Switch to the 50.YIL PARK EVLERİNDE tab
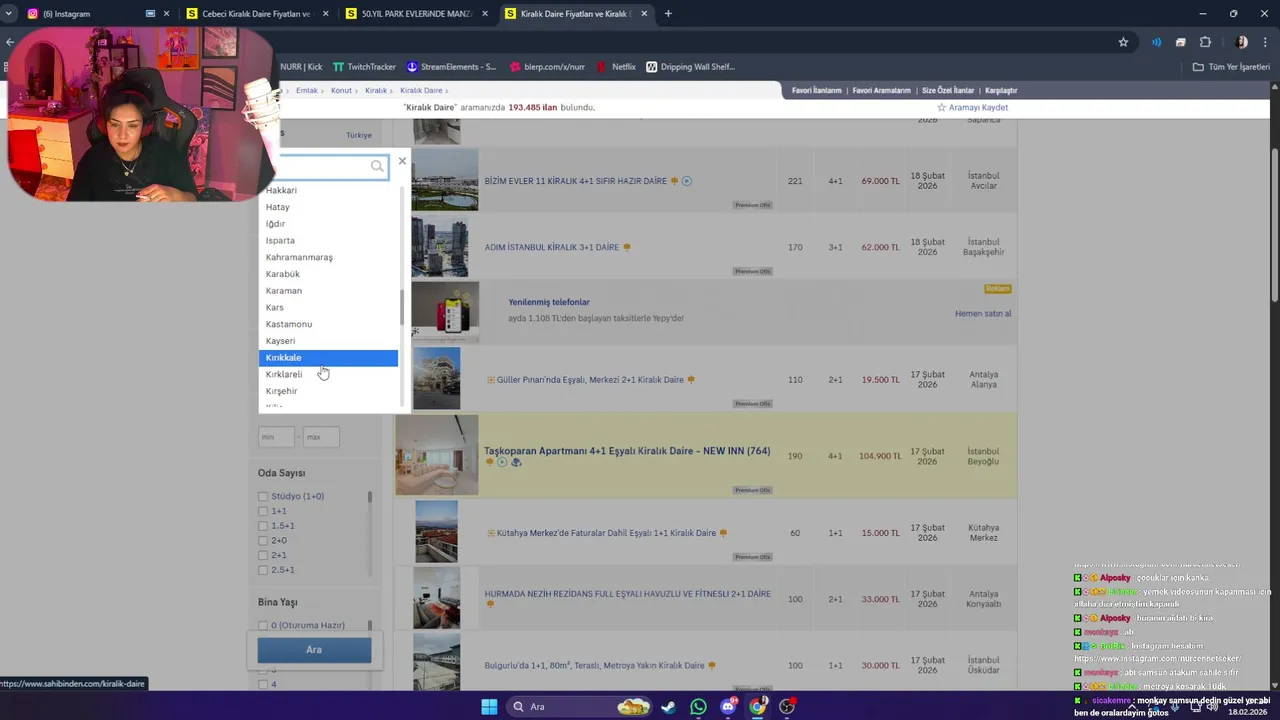This screenshot has width=1280, height=720. click(x=417, y=14)
